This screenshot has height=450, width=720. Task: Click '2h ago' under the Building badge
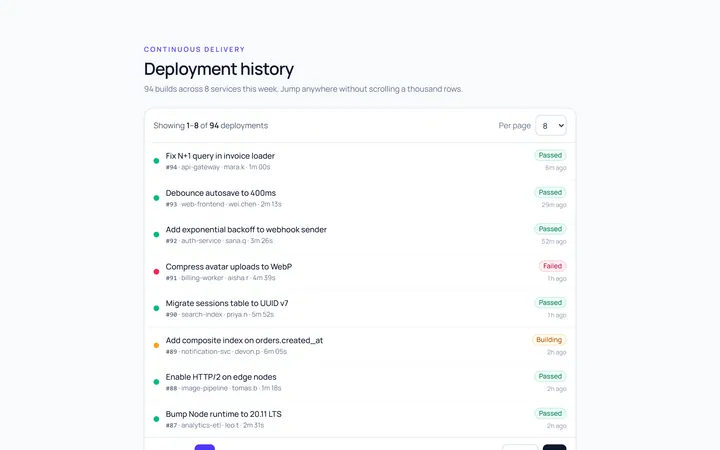(557, 353)
